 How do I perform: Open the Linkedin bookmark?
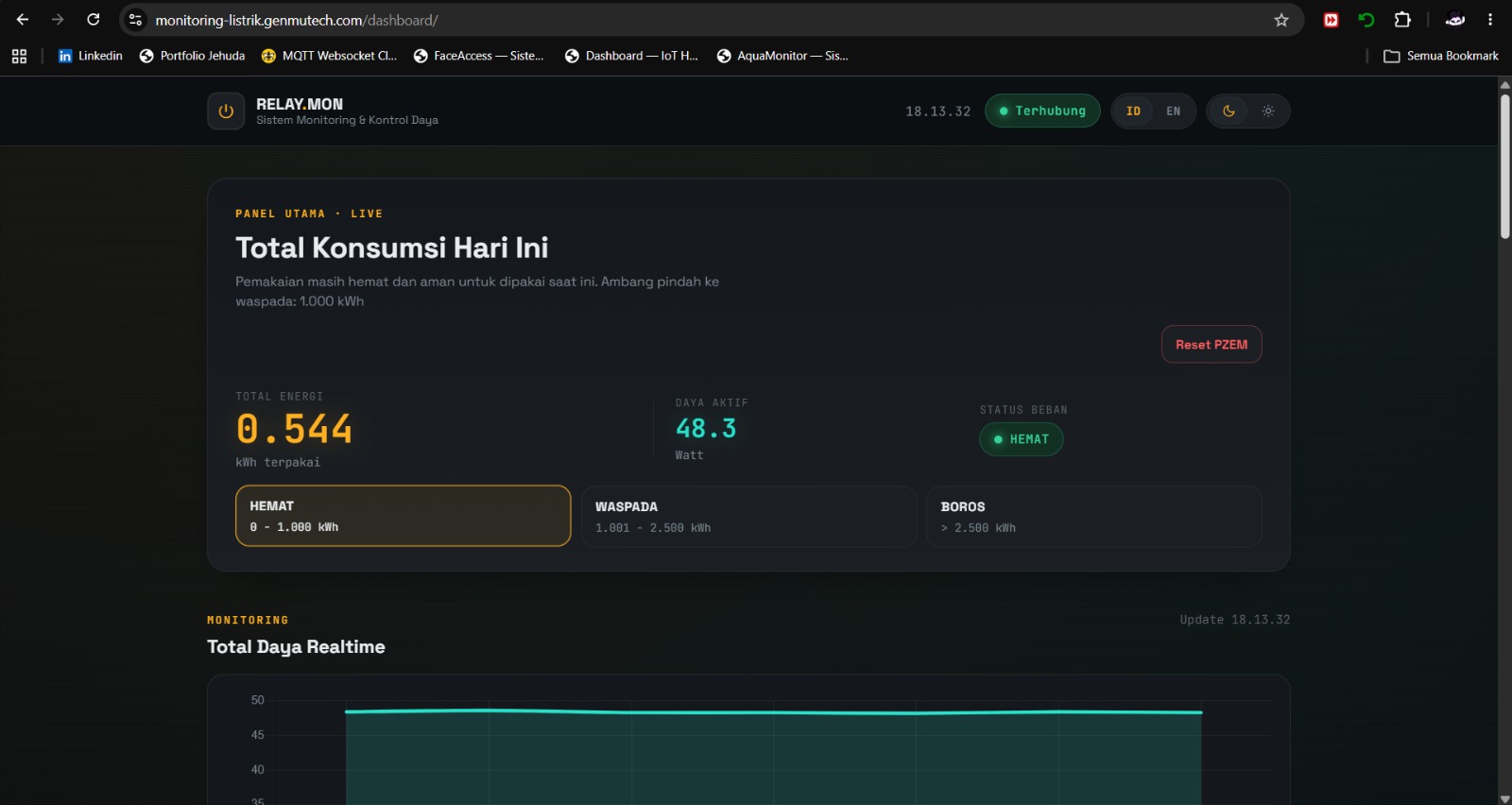(x=91, y=56)
